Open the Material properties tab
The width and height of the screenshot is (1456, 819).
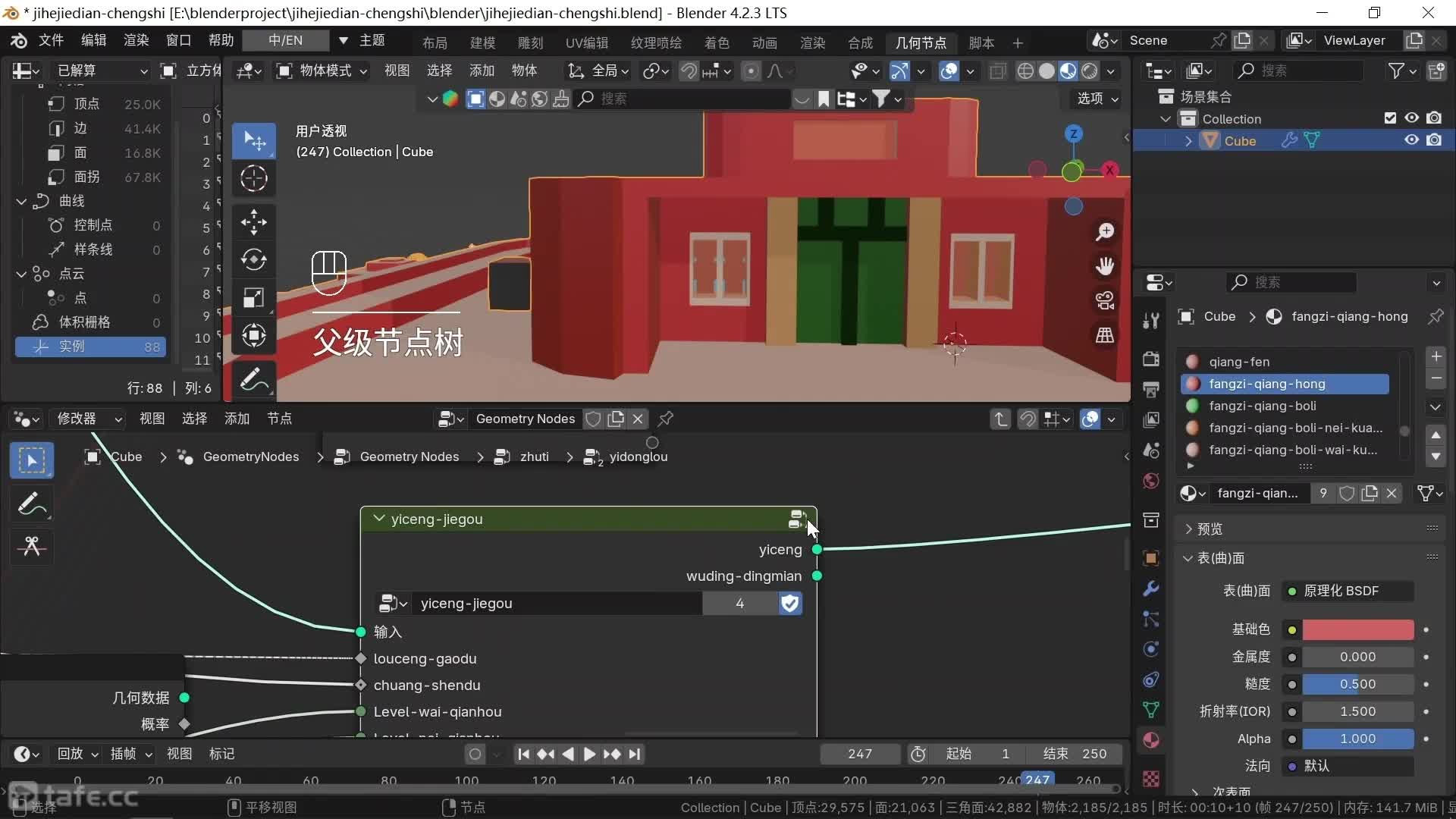coord(1151,740)
